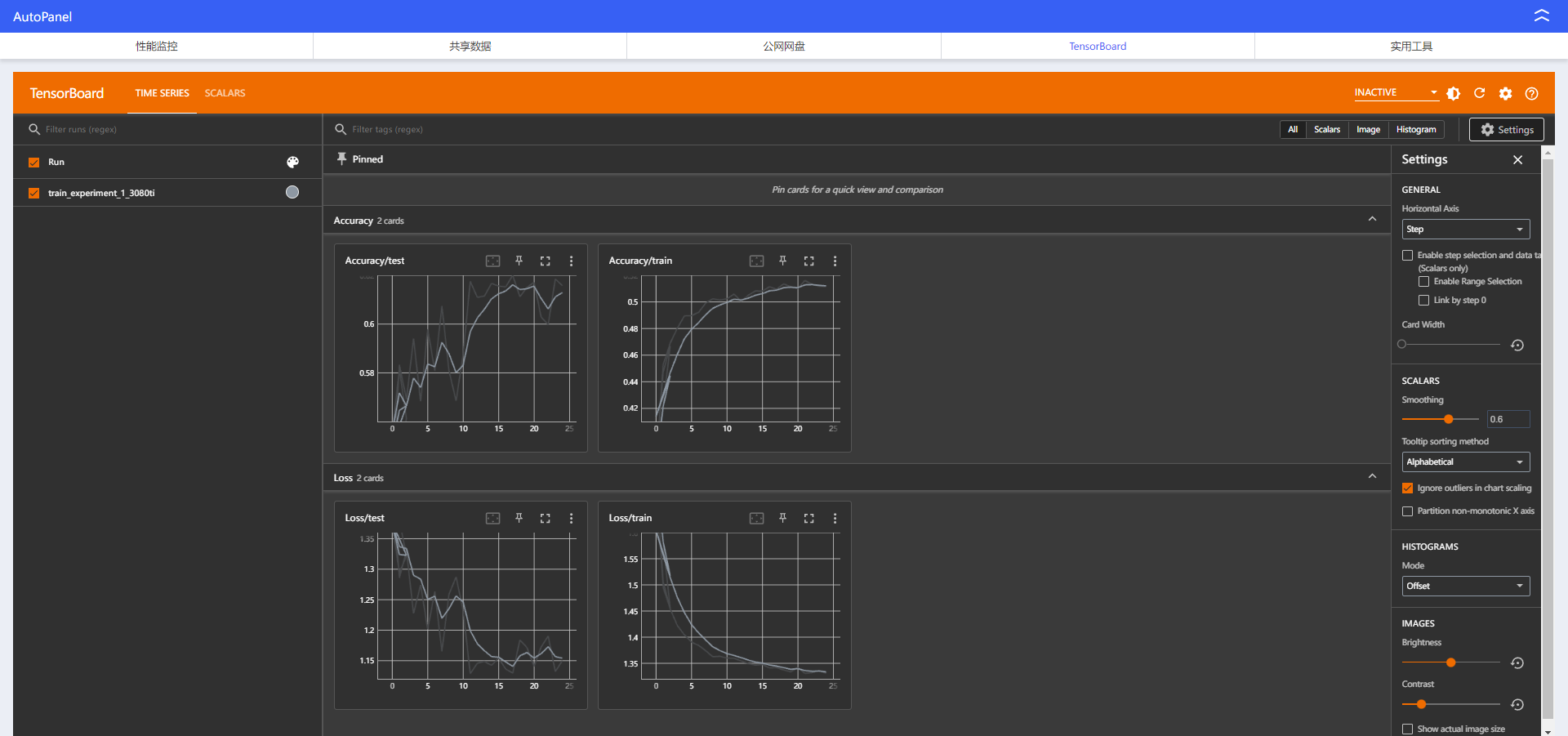Viewport: 1568px width, 736px height.
Task: Reset image contrast to default
Action: click(x=1517, y=704)
